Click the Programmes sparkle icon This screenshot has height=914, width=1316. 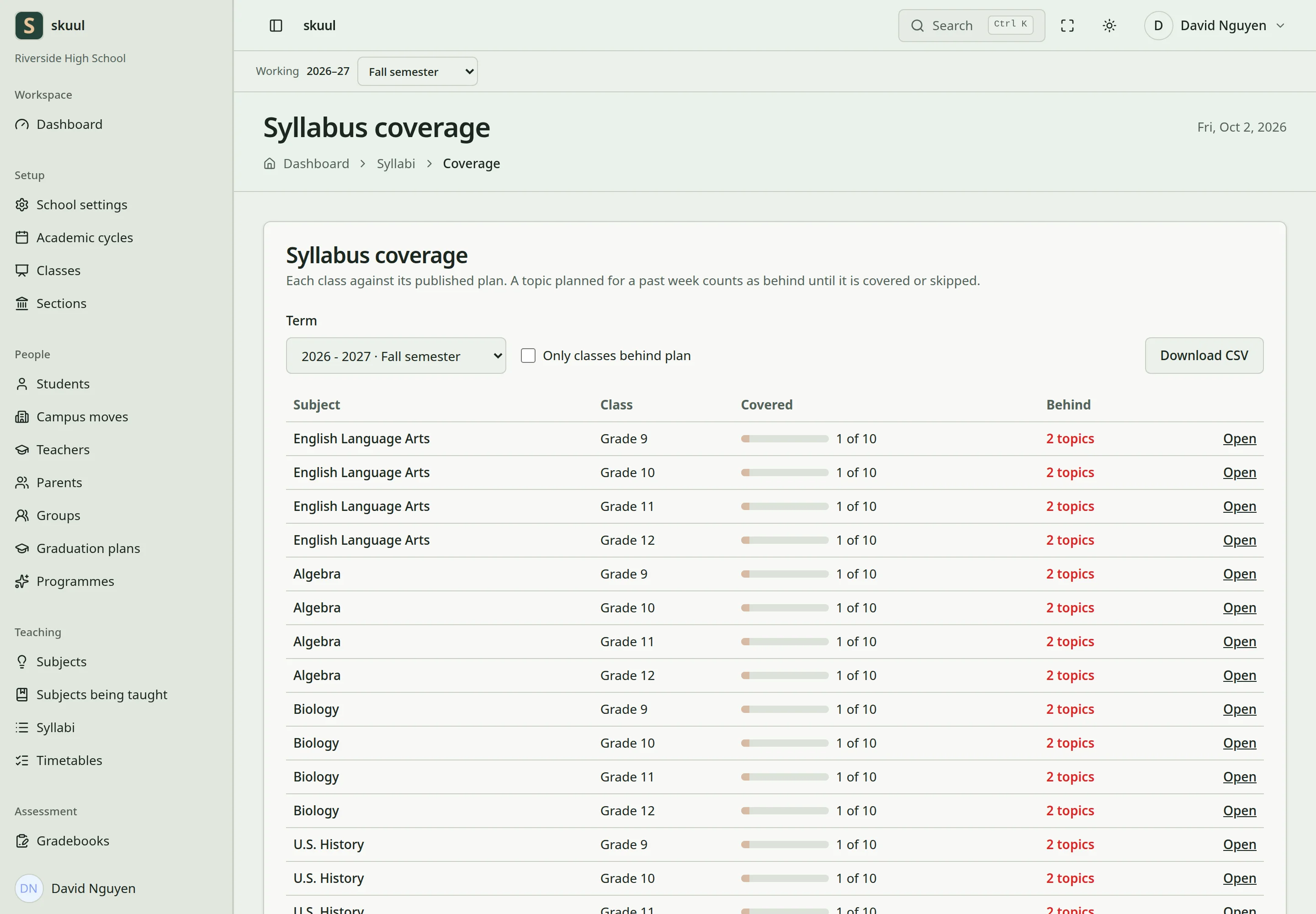pyautogui.click(x=22, y=581)
